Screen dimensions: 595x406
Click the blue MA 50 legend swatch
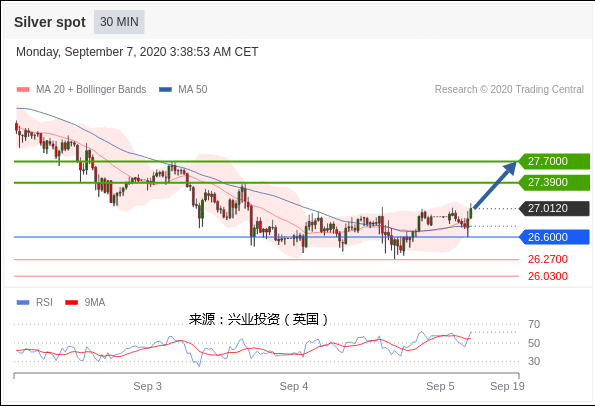(165, 90)
